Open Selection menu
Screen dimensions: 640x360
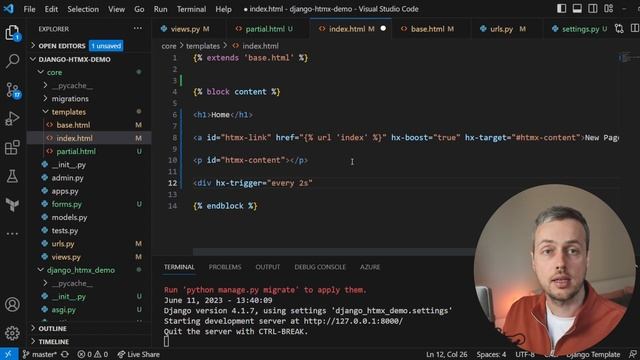click(x=83, y=9)
